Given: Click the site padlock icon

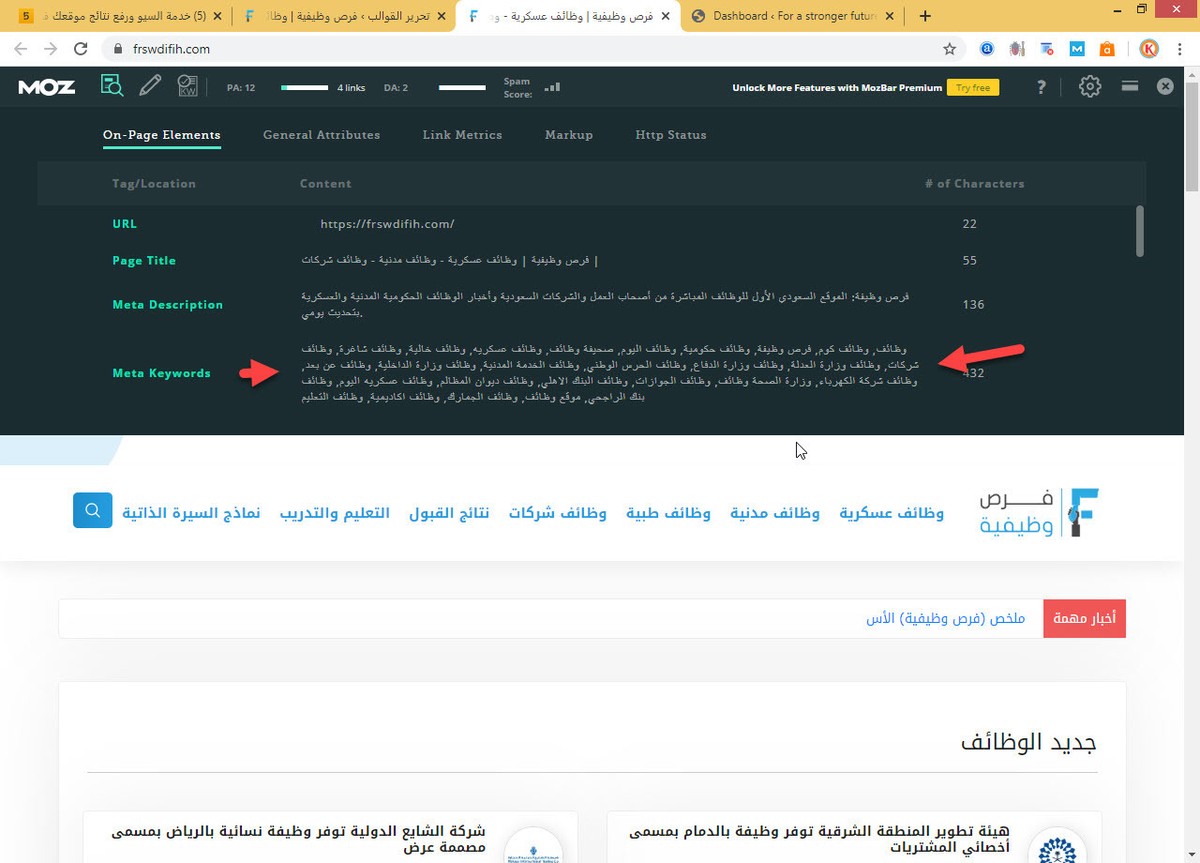Looking at the screenshot, I should click(x=116, y=48).
